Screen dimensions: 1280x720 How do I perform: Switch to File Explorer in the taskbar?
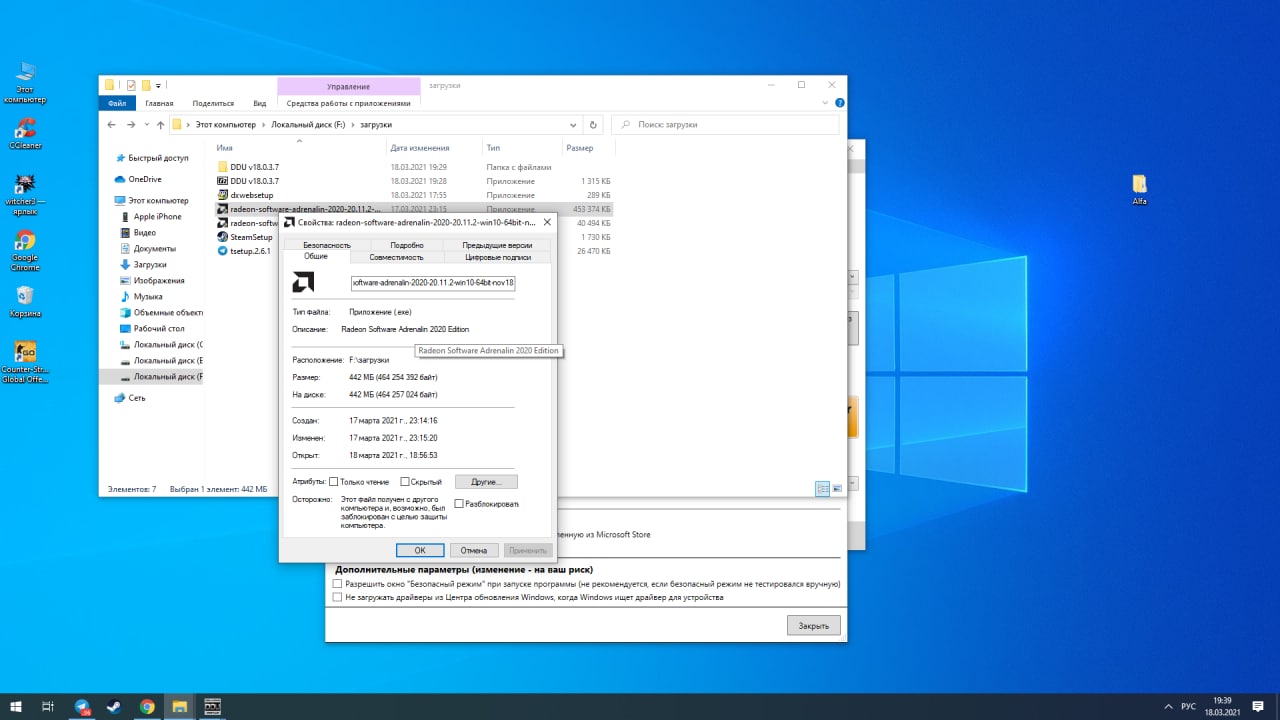[179, 707]
